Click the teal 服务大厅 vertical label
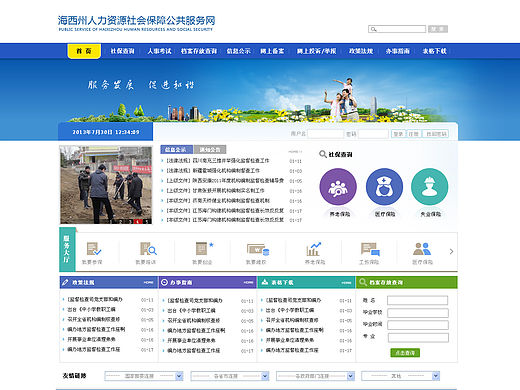Image resolution: width=520 pixels, height=390 pixels. coord(67,249)
